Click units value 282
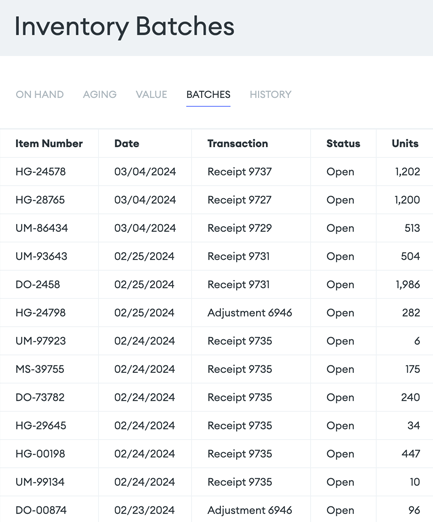 (411, 313)
